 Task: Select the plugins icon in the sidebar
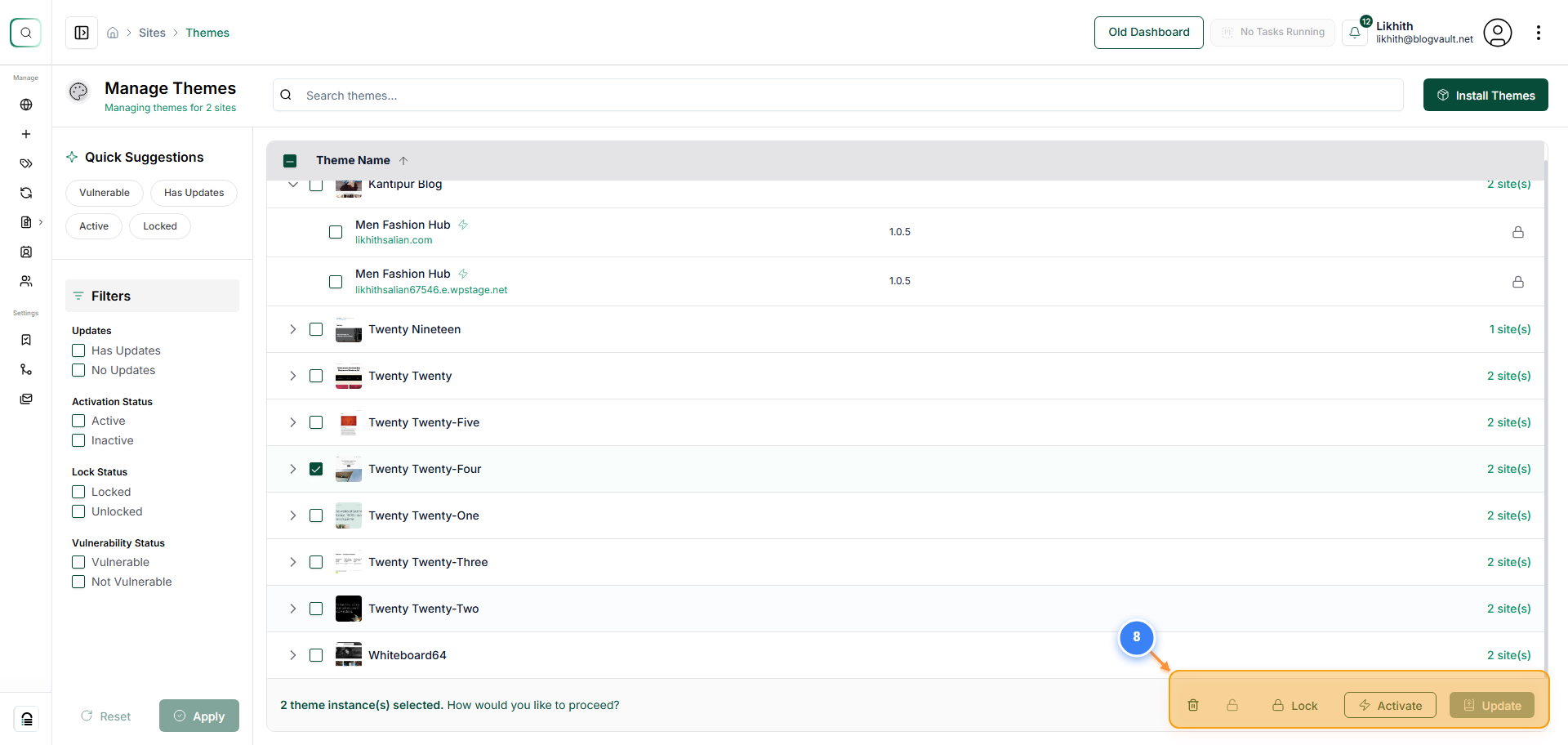coord(26,221)
